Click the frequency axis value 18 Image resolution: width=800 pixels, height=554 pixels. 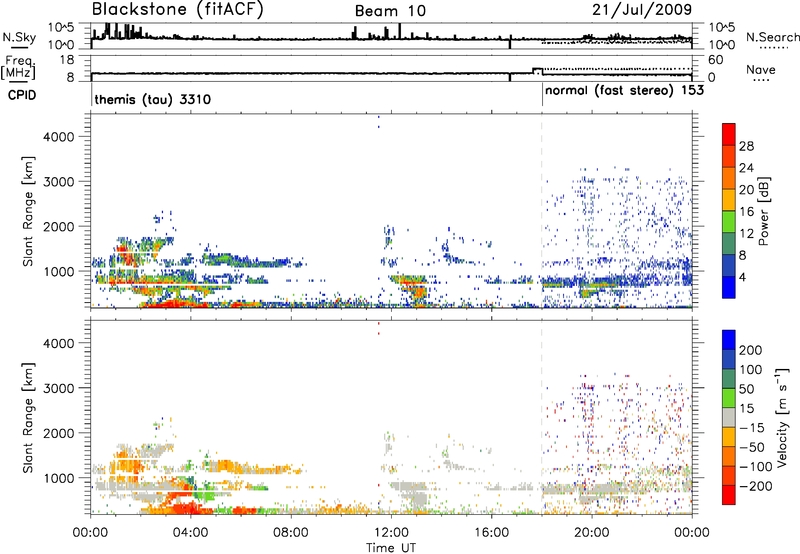66,60
